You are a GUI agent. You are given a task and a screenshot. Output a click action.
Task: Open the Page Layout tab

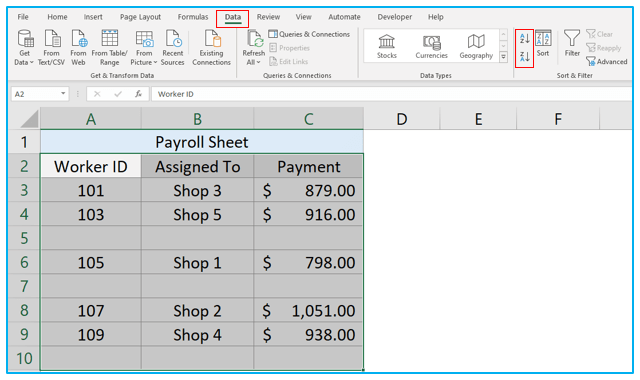pos(140,17)
